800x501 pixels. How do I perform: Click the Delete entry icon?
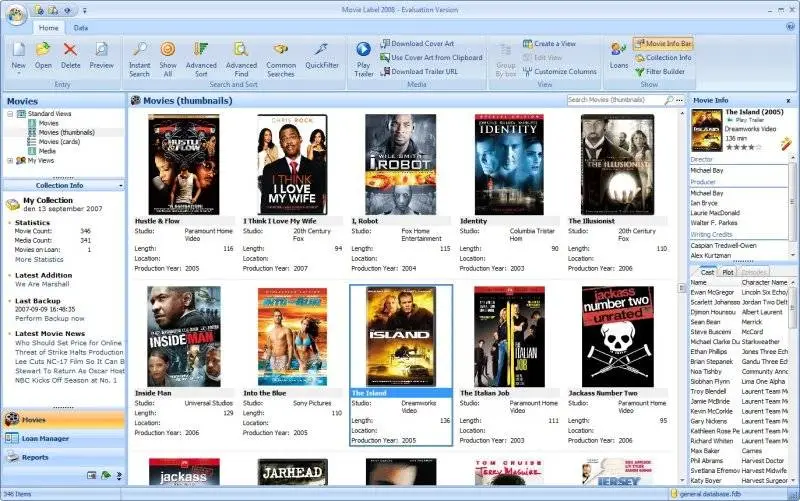pos(70,50)
